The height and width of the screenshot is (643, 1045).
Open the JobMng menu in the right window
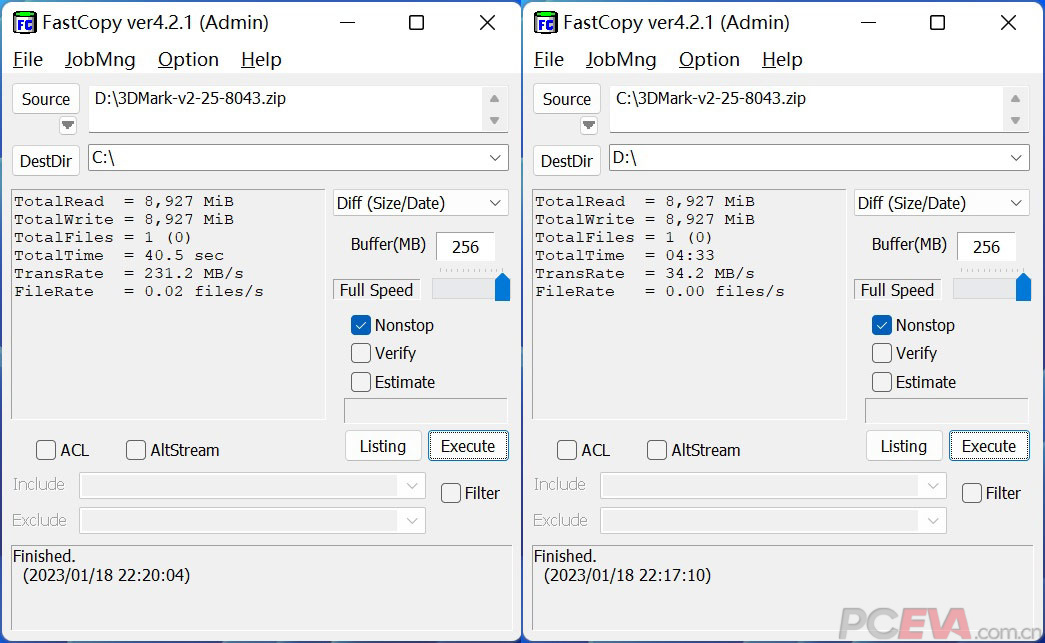coord(620,60)
